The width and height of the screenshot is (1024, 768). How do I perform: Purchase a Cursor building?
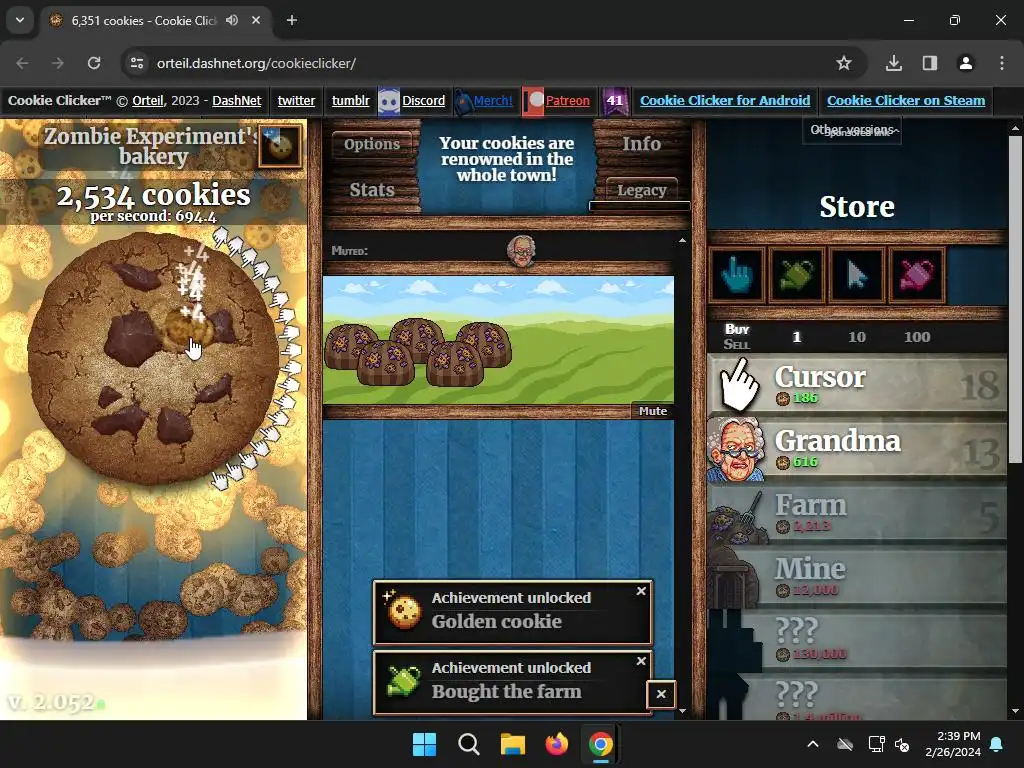tap(857, 385)
